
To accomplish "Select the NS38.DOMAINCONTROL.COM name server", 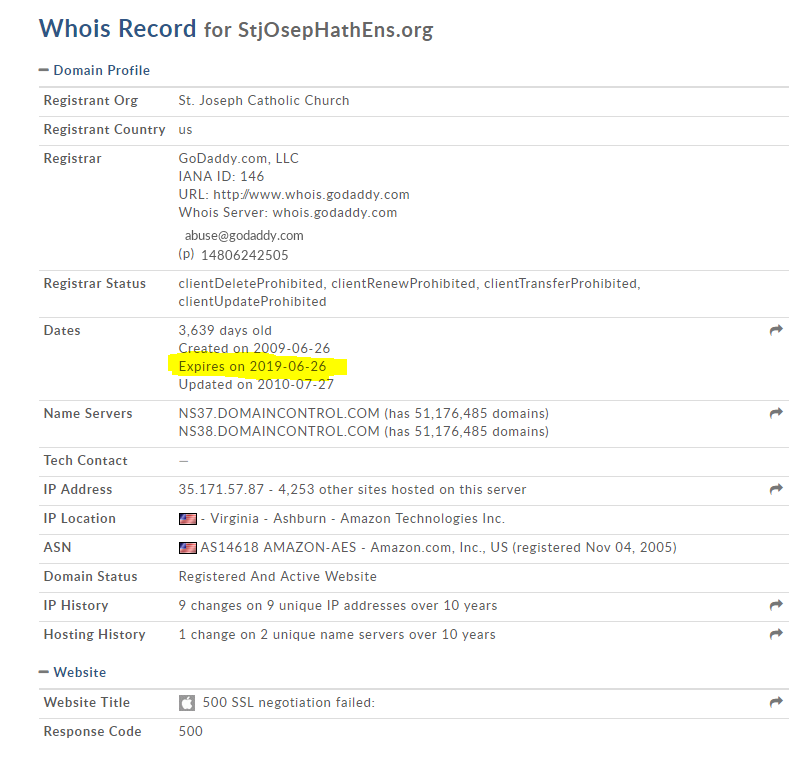I will [279, 432].
